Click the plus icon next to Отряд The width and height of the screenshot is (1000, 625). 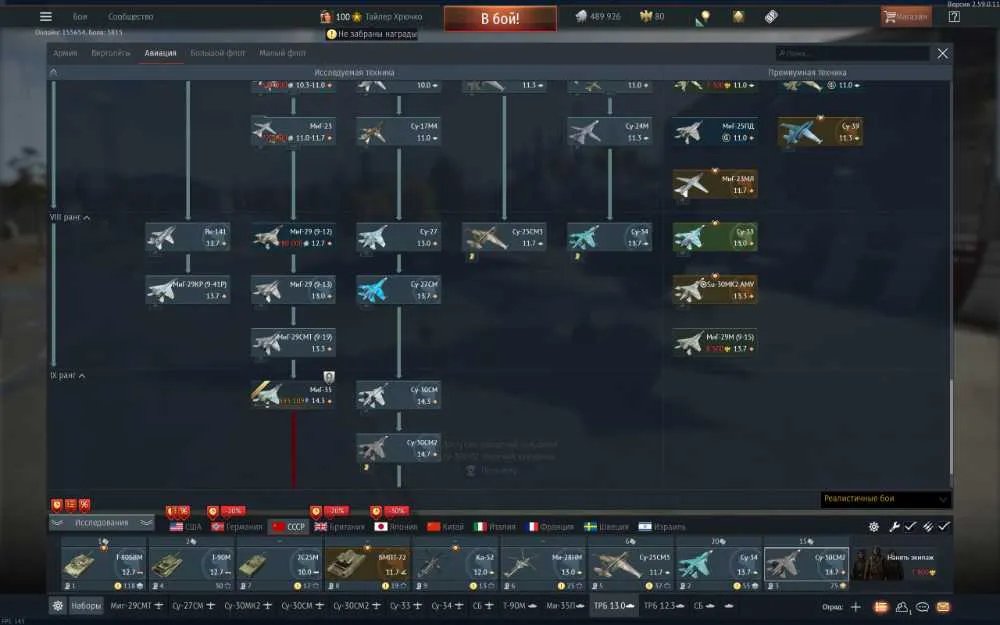click(856, 607)
